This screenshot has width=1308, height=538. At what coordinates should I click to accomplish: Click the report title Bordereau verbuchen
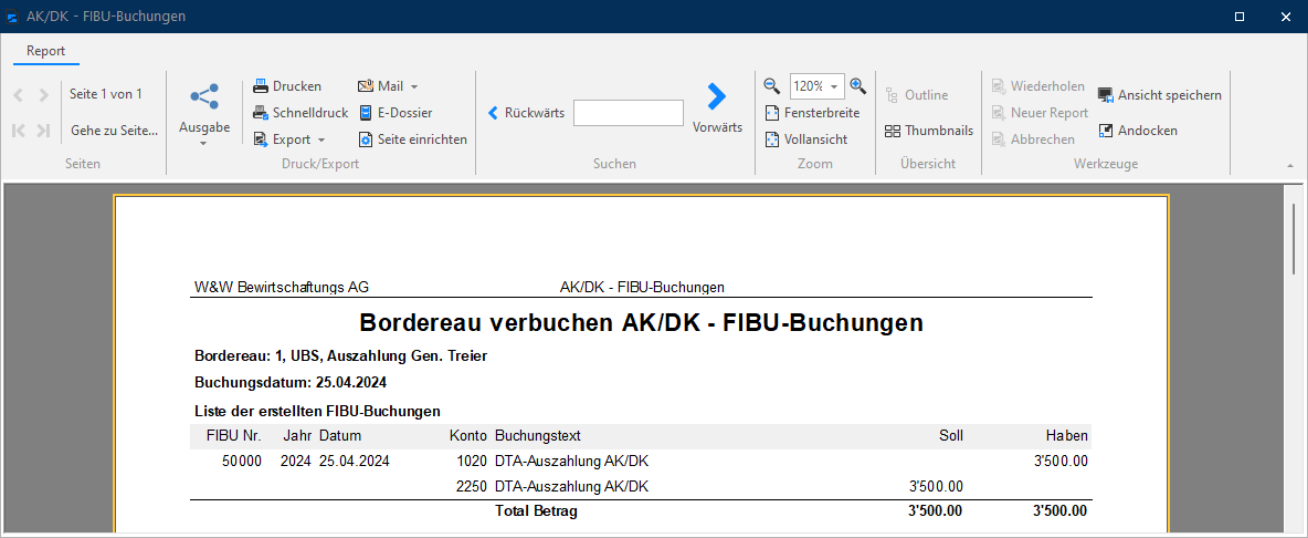pyautogui.click(x=641, y=323)
